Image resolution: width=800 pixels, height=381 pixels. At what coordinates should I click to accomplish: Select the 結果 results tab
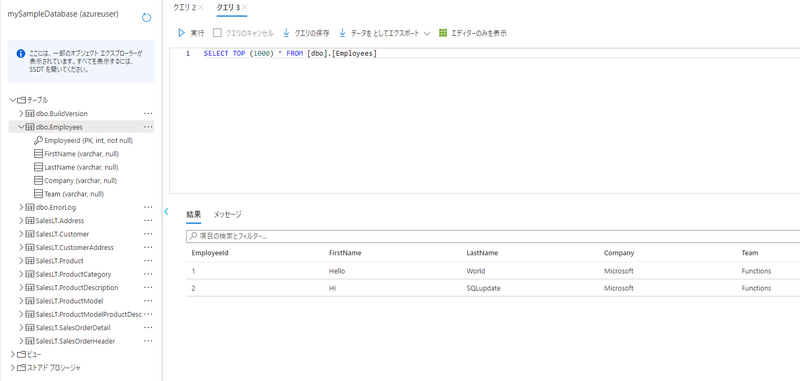point(193,214)
